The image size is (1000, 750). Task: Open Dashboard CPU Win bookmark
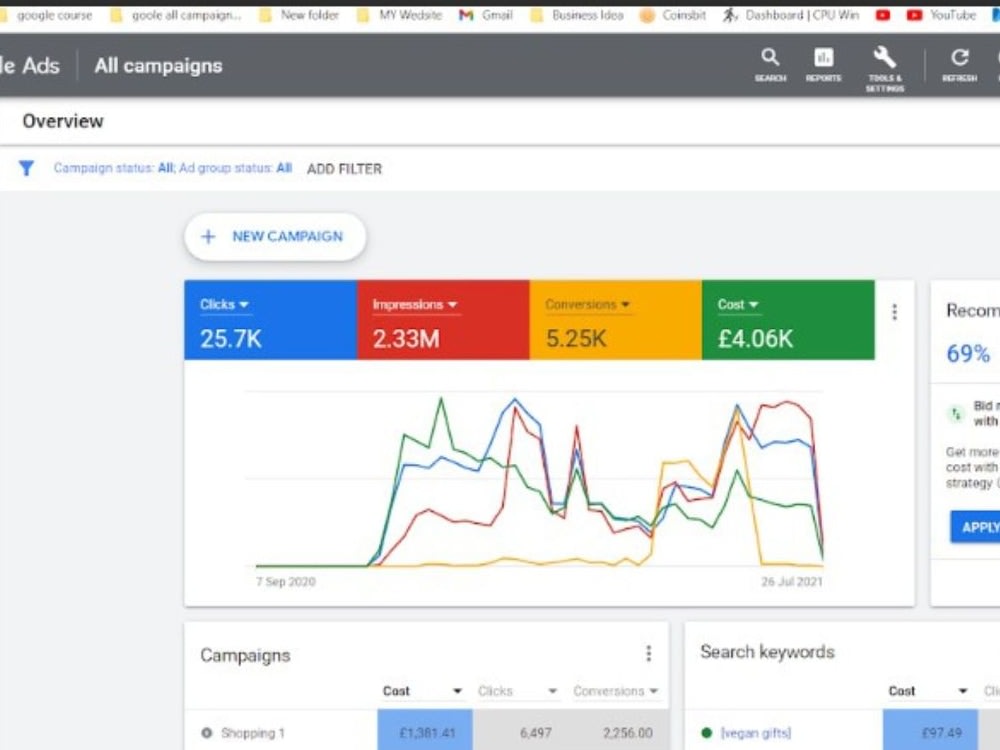pyautogui.click(x=791, y=15)
